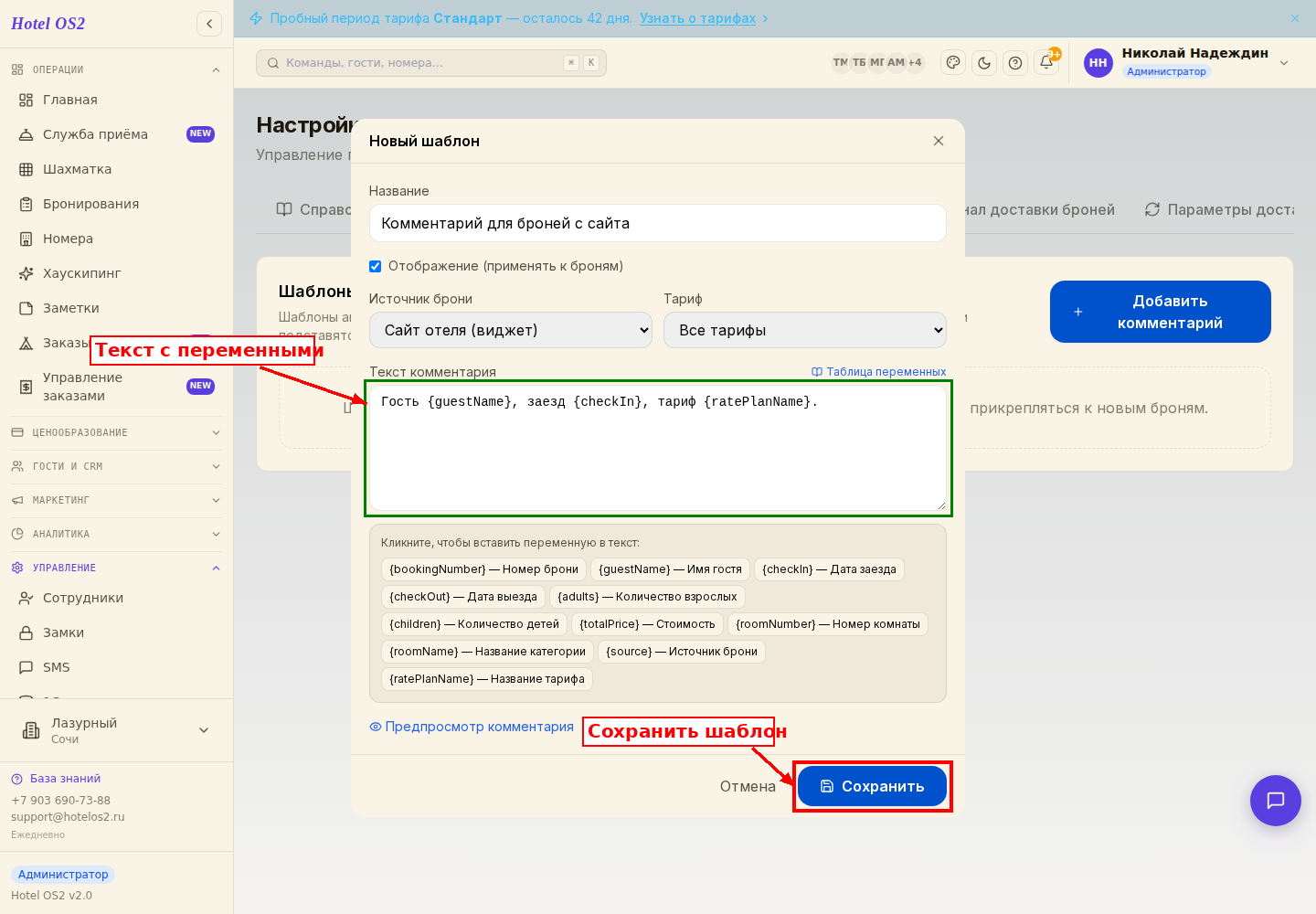Expand the Ценообразование sidebar group
The height and width of the screenshot is (914, 1316).
pos(116,432)
